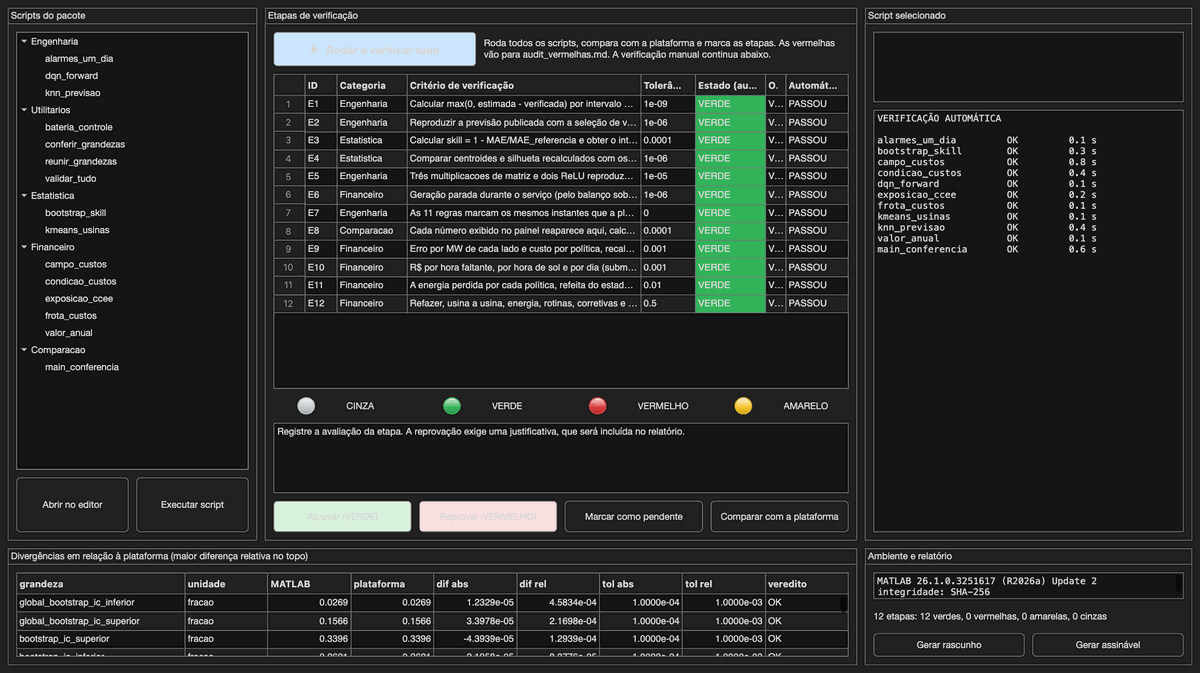The width and height of the screenshot is (1200, 673).
Task: Collapse the Estatistica tree group
Action: coord(24,196)
